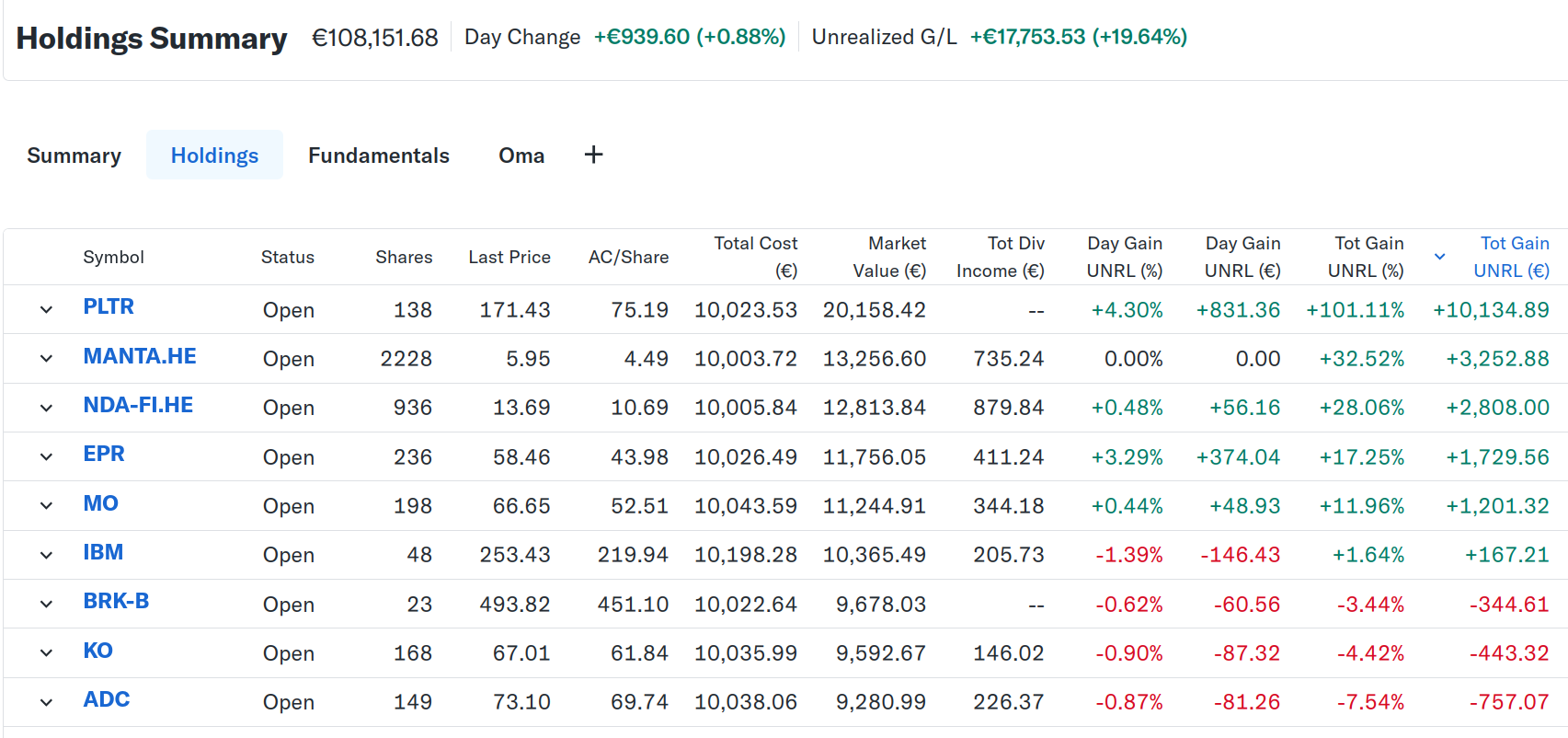Open the BRK-B symbol link

tap(116, 602)
